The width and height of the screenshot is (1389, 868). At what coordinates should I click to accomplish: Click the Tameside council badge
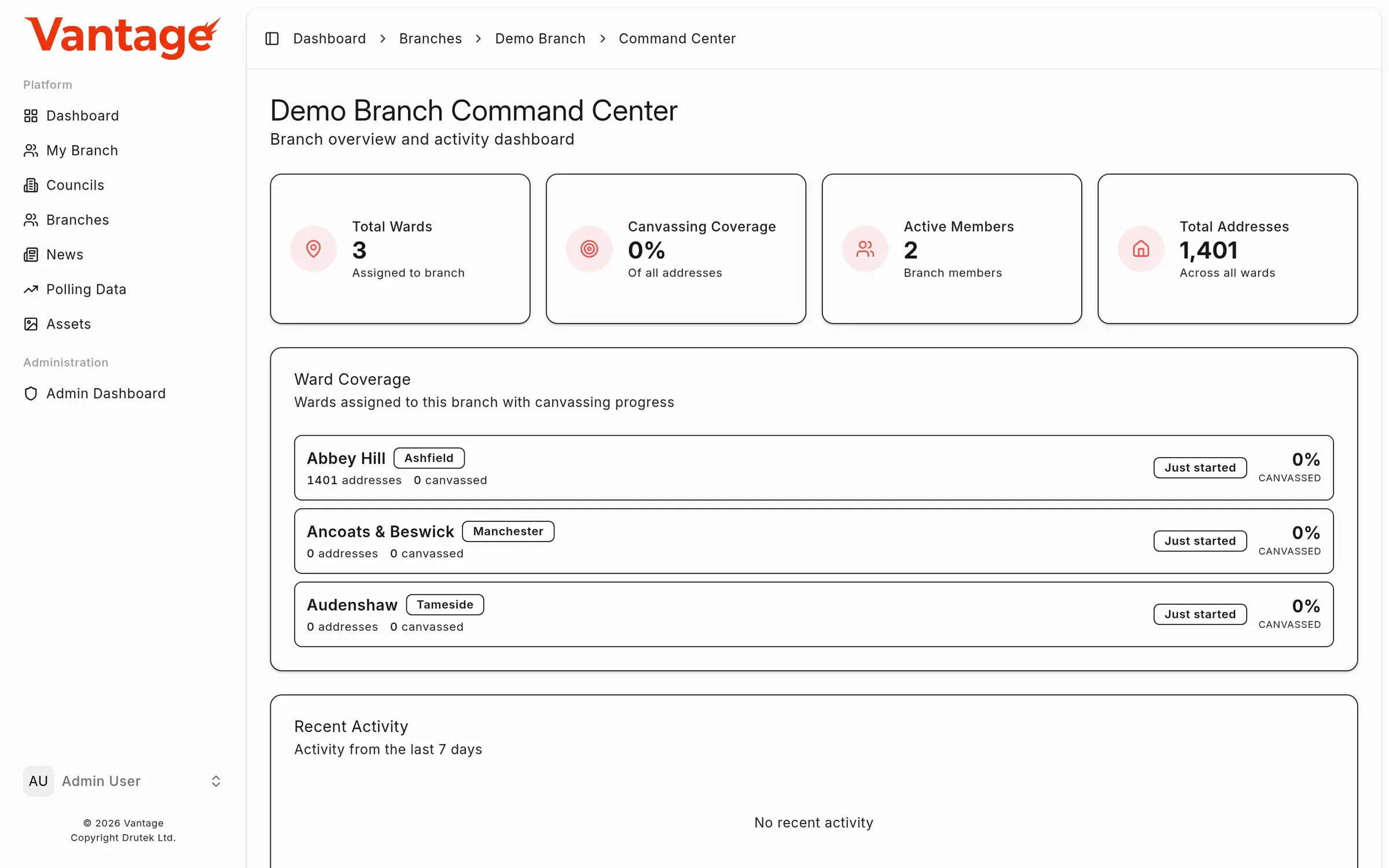tap(445, 605)
